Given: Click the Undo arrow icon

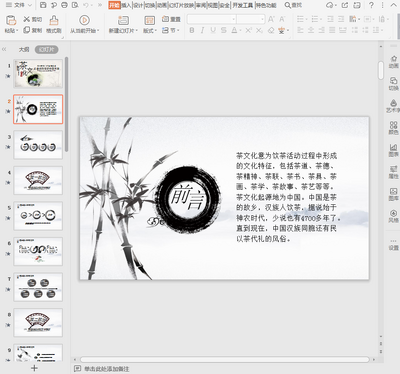Looking at the screenshot, I should tap(86, 5).
